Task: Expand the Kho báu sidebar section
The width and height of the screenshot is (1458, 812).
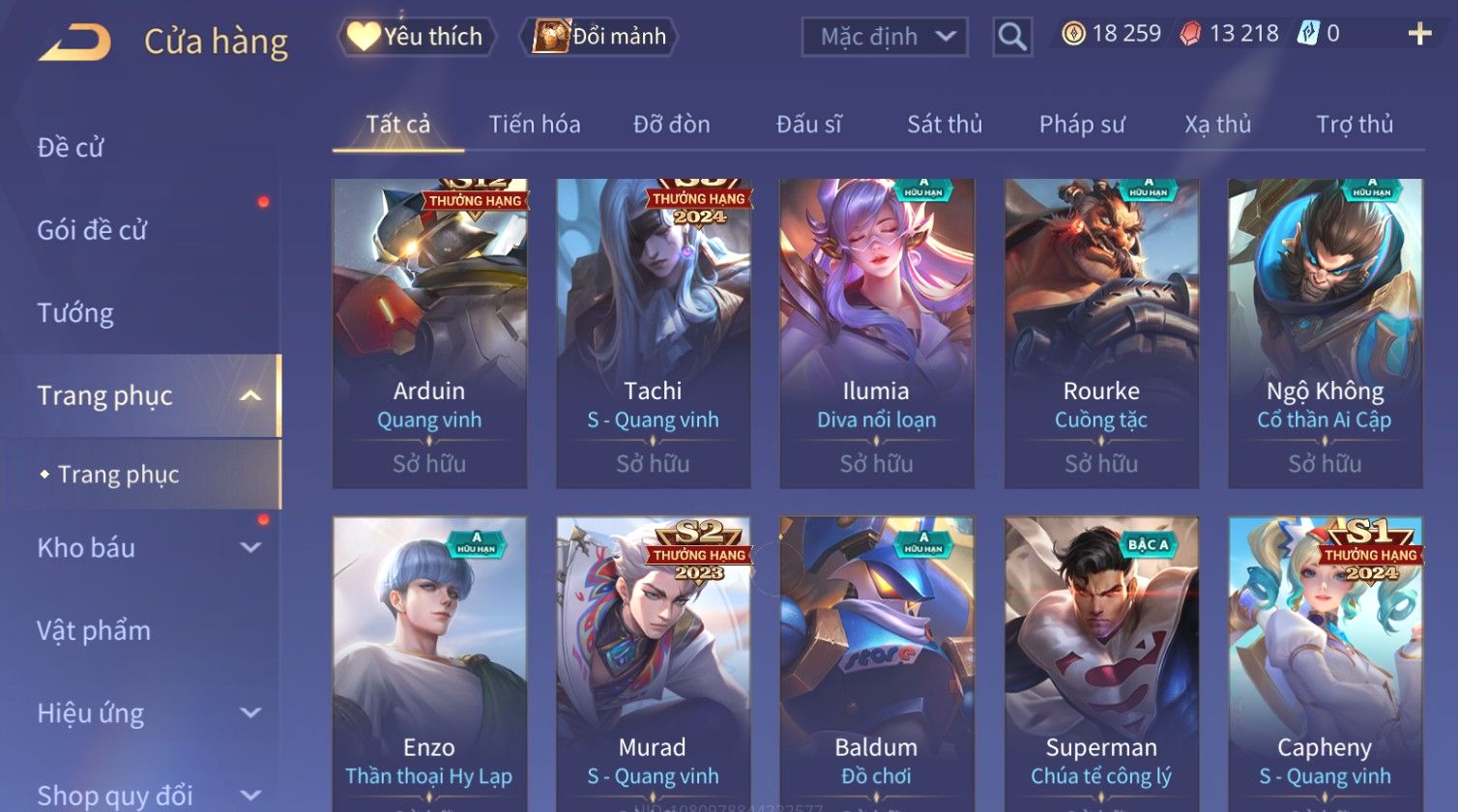Action: pyautogui.click(x=250, y=548)
